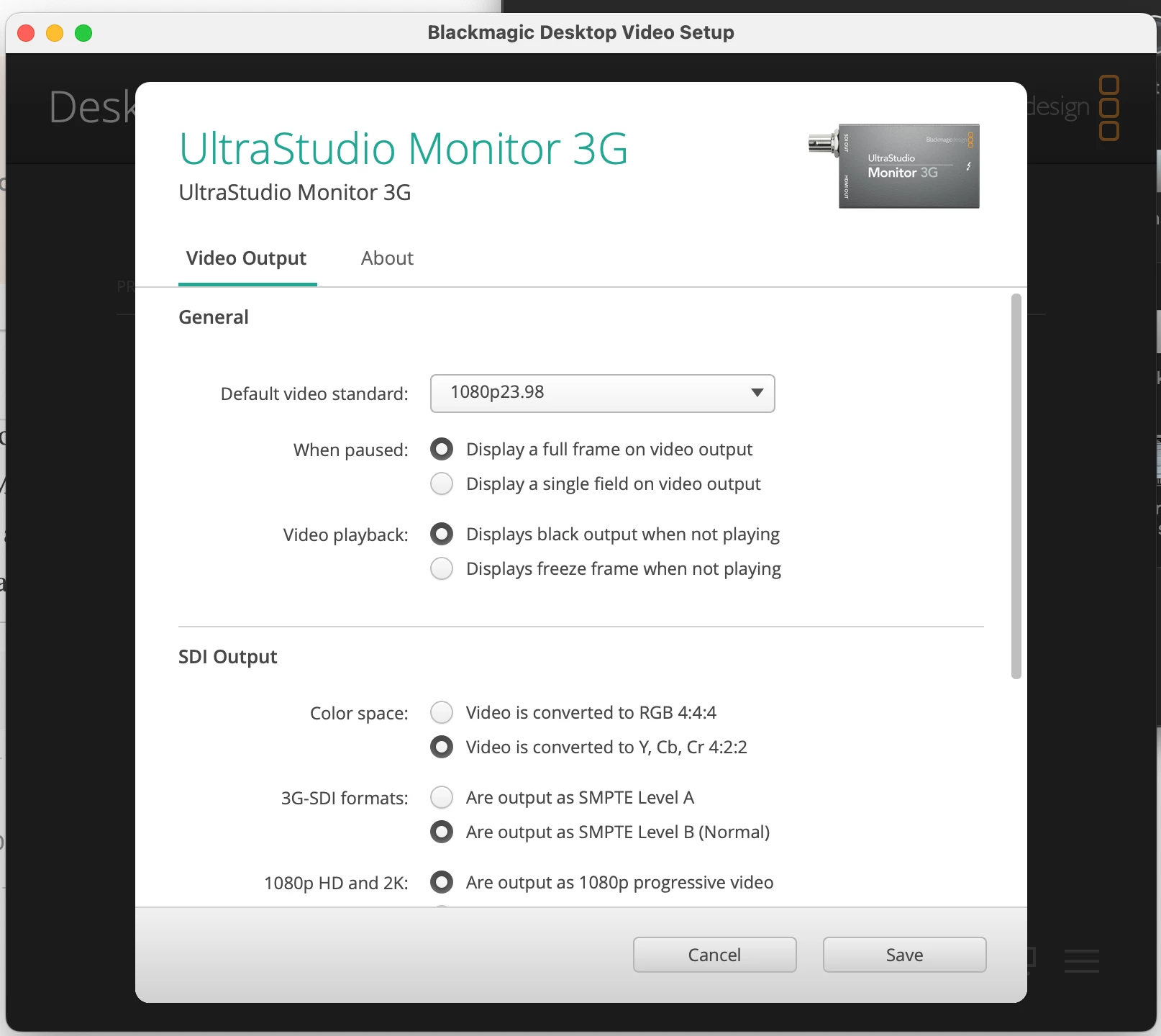
Task: Switch to the About tab
Action: 387,258
